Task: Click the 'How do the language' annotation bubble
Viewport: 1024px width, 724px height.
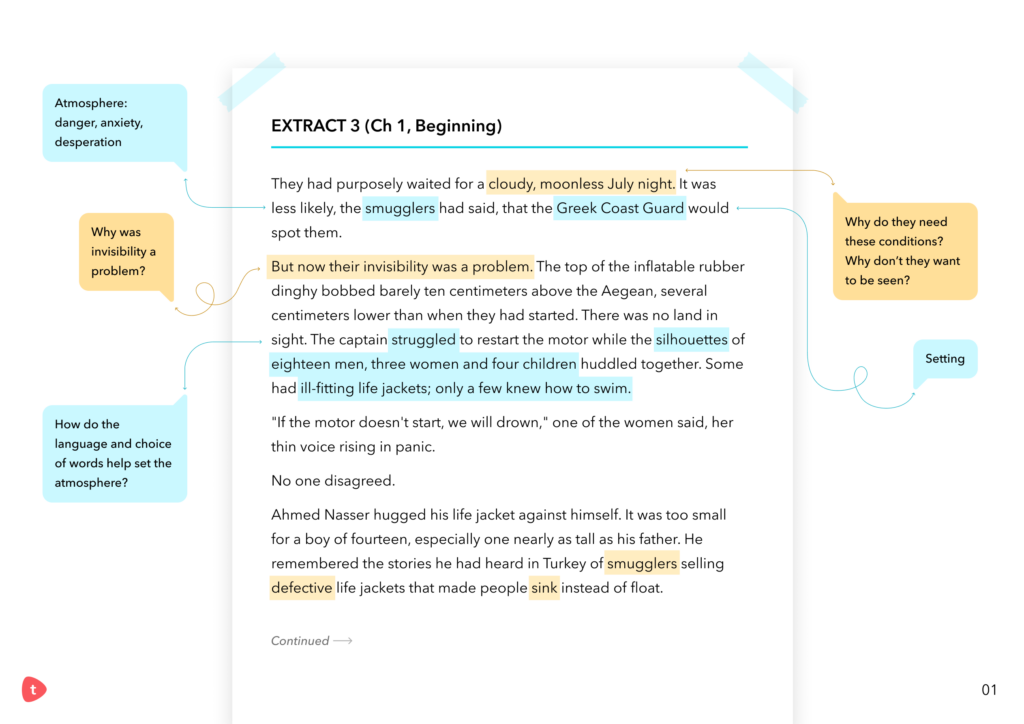Action: tap(114, 453)
